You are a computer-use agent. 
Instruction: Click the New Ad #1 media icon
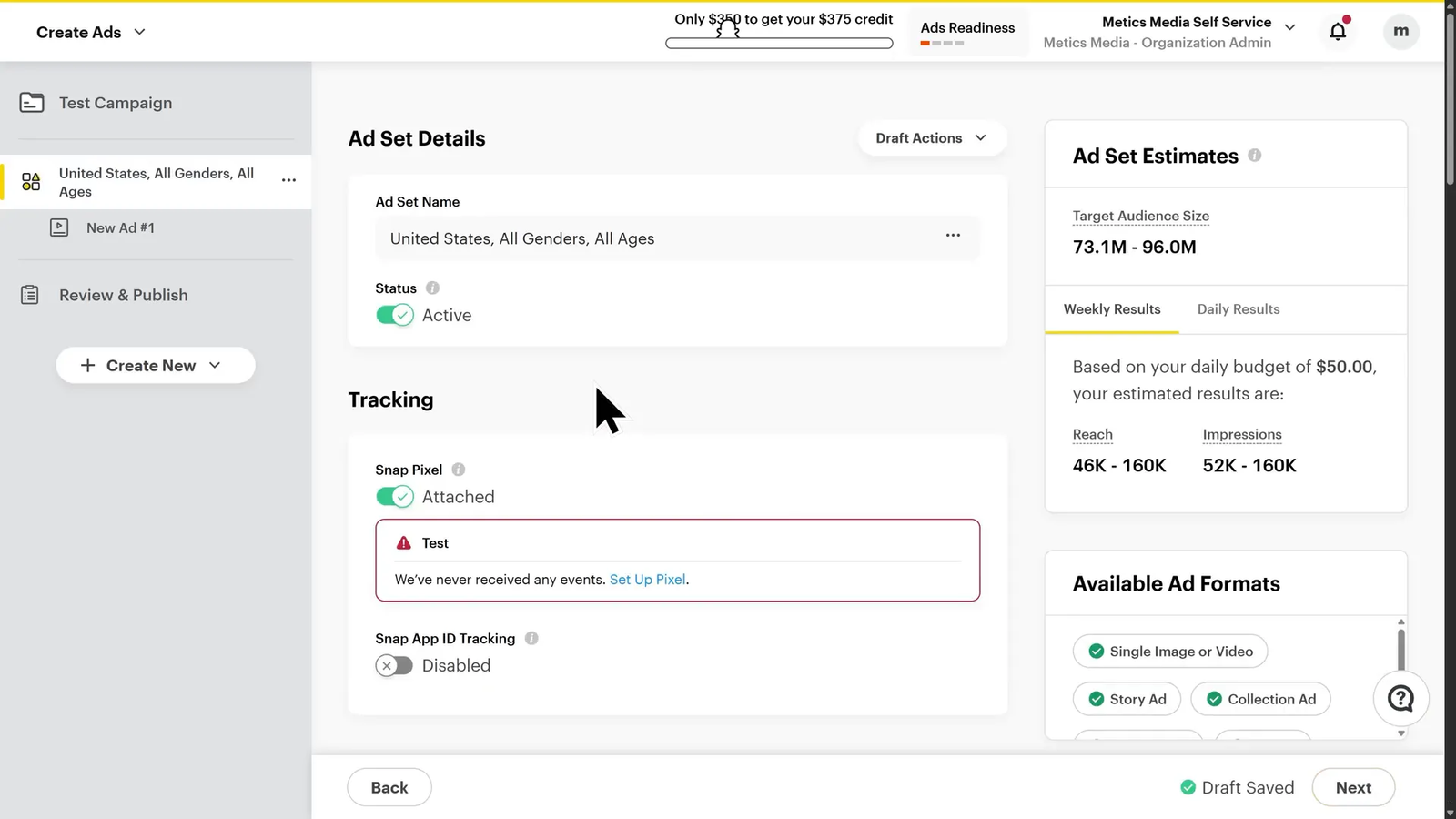point(59,227)
